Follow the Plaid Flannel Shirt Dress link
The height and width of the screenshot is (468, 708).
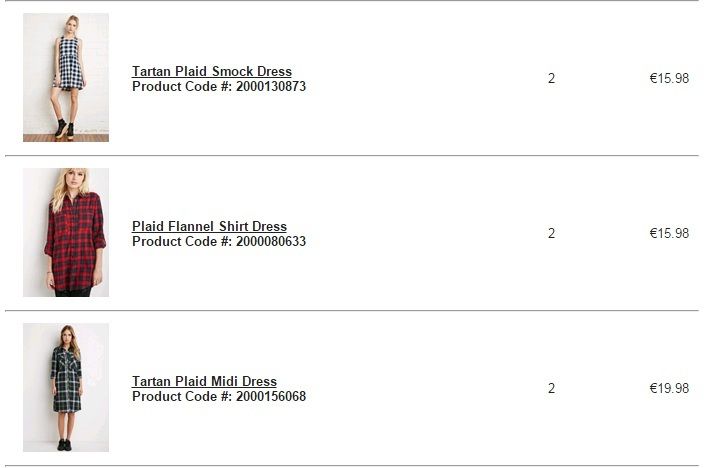click(x=209, y=226)
